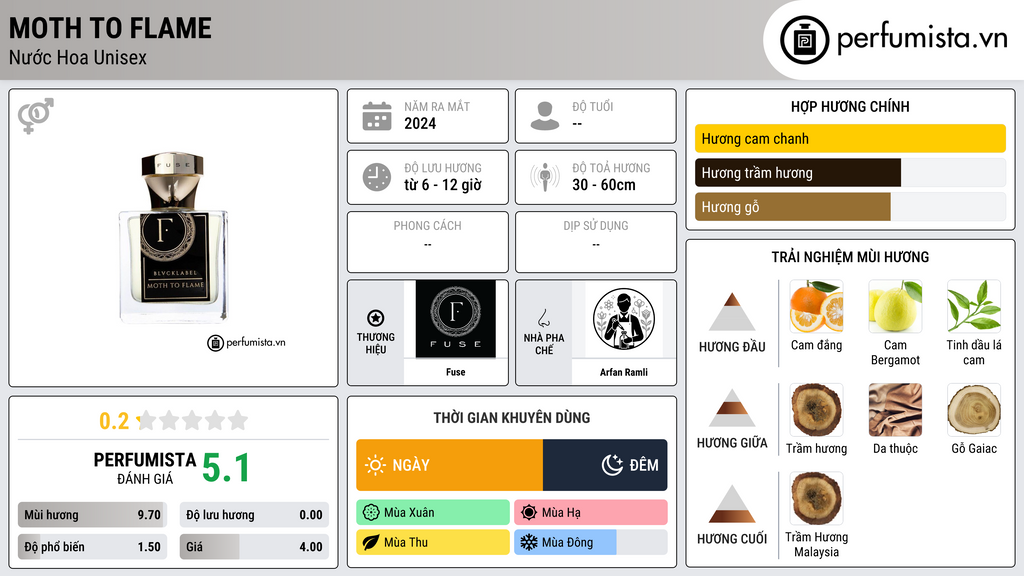The height and width of the screenshot is (576, 1024).
Task: Click the moon icon in Đêm bar
Action: tap(612, 465)
